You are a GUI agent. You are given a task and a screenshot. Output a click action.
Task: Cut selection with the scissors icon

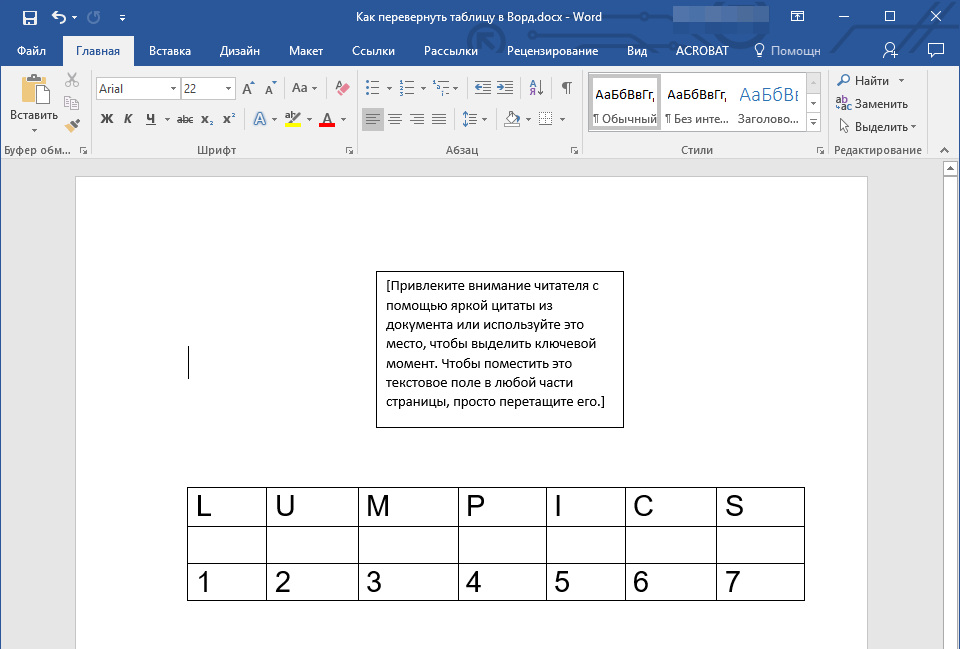click(x=72, y=81)
